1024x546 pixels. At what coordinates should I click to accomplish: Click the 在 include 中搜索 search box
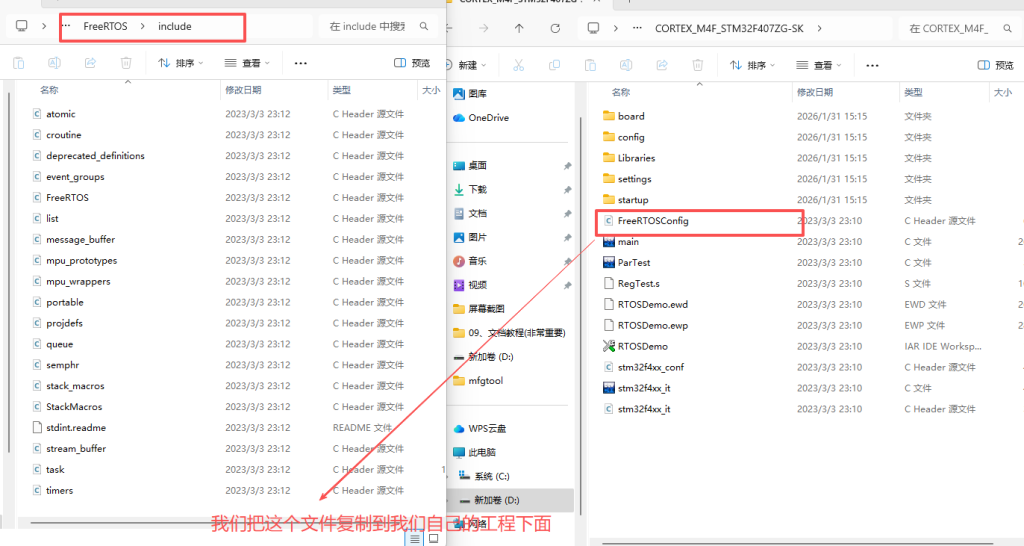(x=372, y=26)
